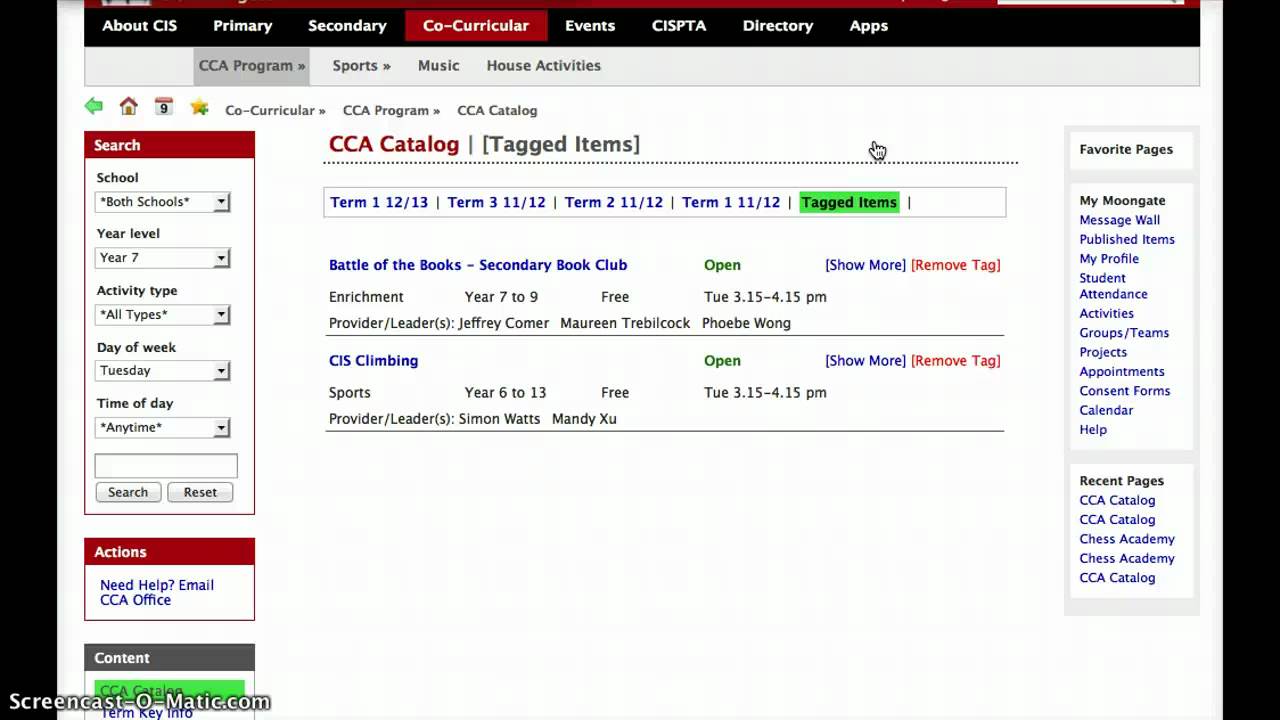Open Calendar link in My Moongate
Viewport: 1280px width, 720px height.
coord(1106,411)
